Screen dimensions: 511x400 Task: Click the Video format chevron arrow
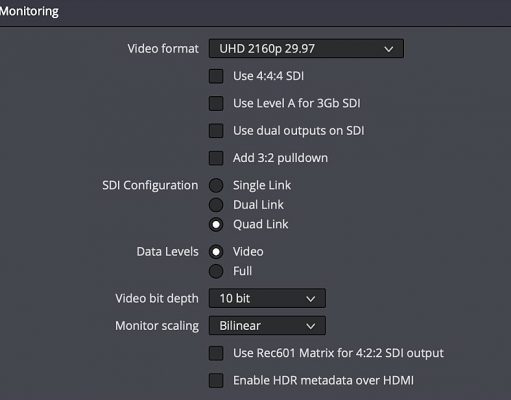click(x=389, y=49)
